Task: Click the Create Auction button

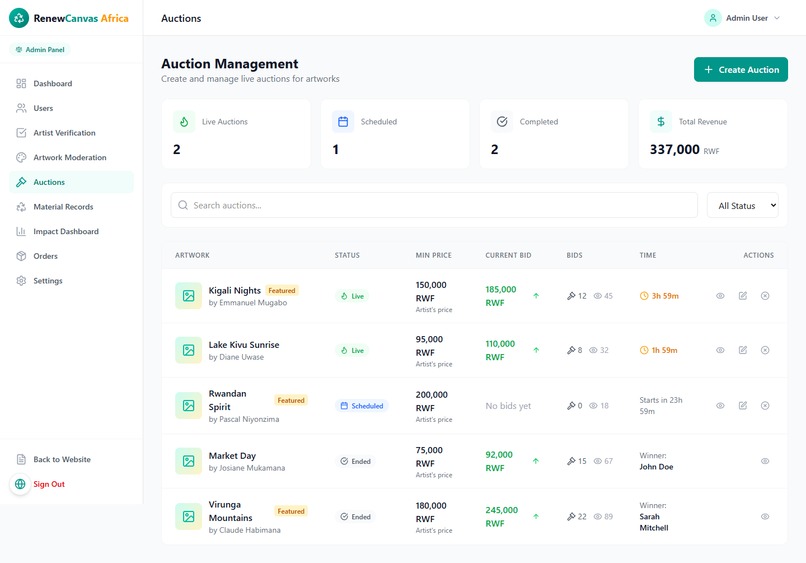Action: click(741, 69)
